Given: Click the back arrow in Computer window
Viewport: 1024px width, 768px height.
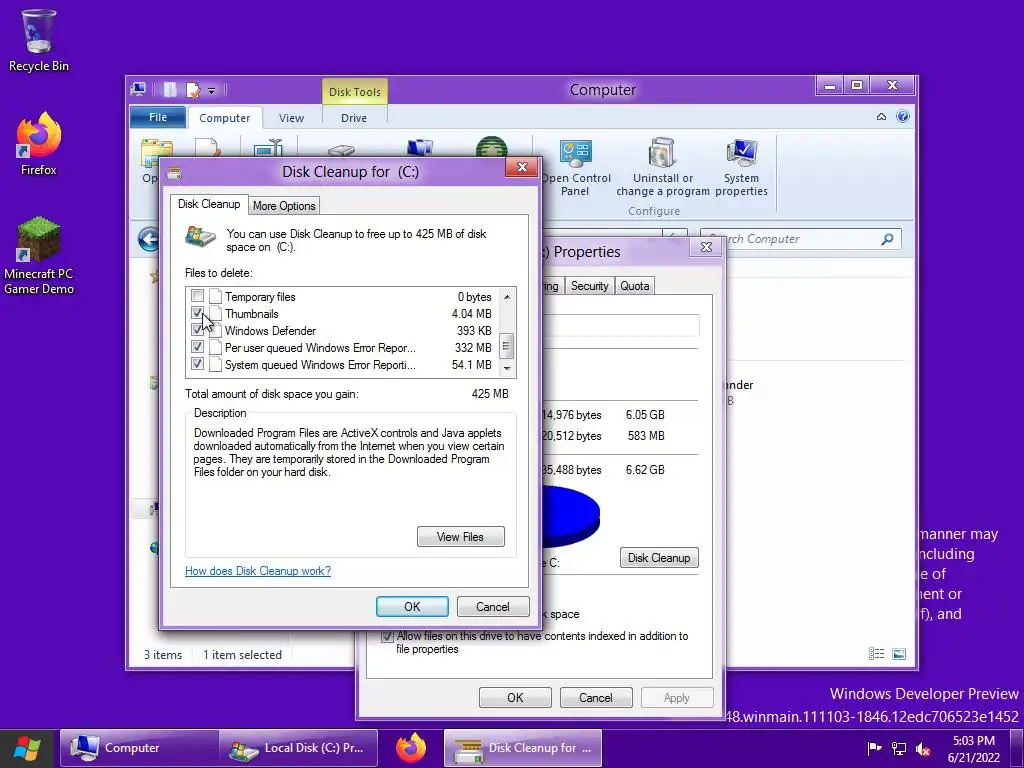Looking at the screenshot, I should (x=149, y=239).
